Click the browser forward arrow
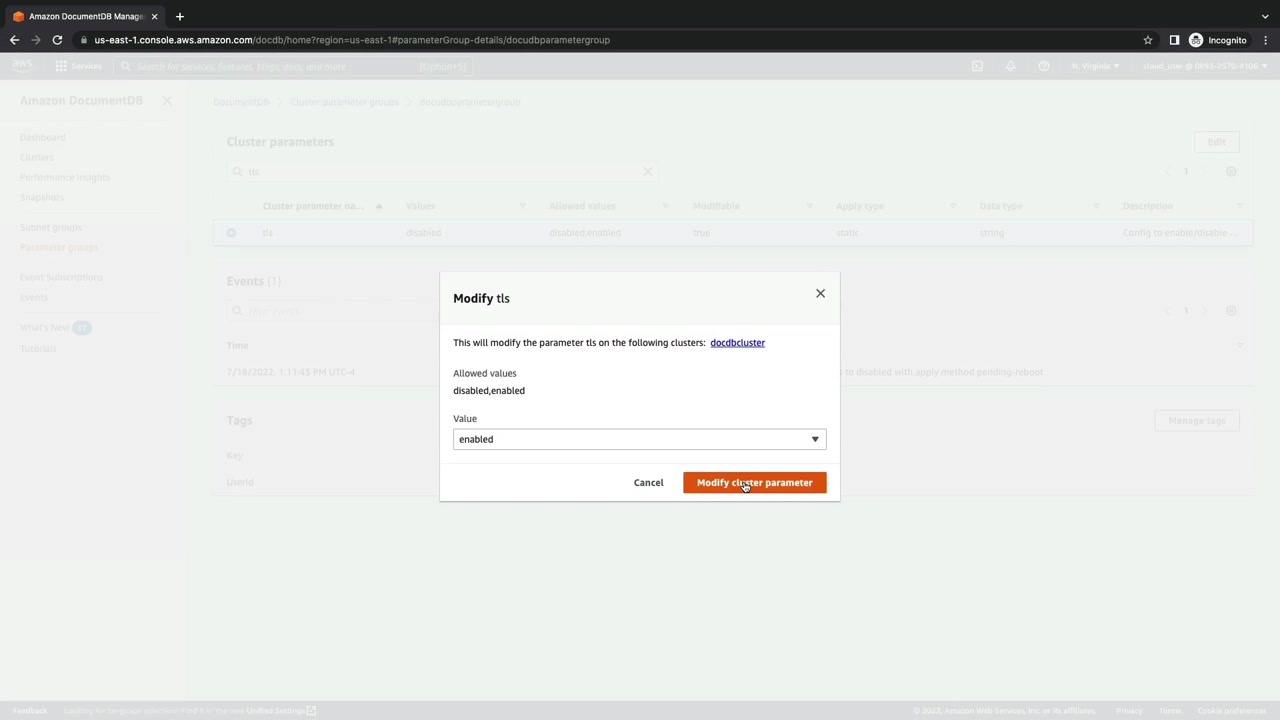 pos(36,40)
